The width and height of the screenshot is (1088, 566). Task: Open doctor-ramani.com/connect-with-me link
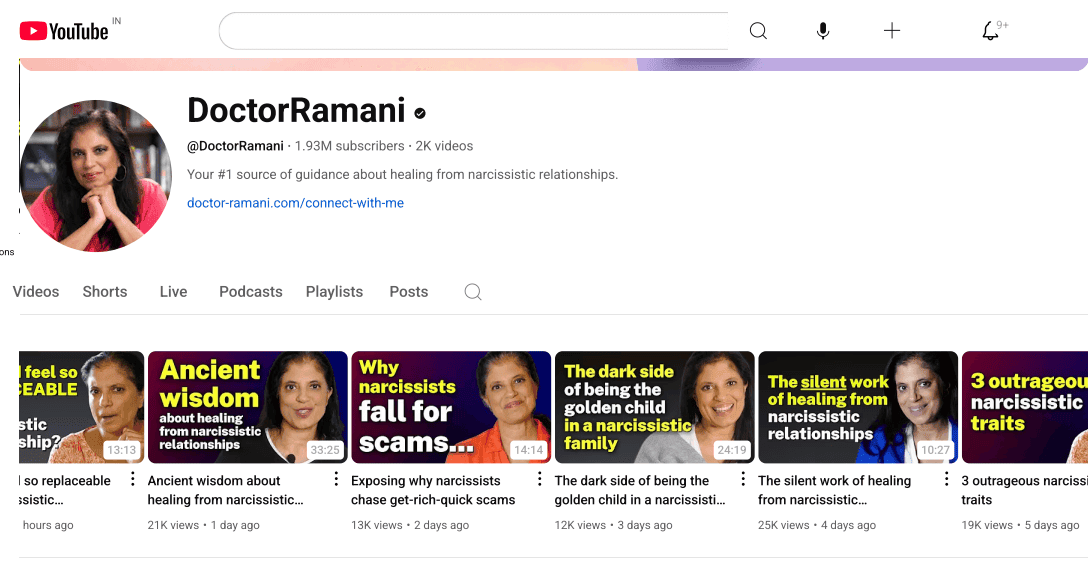coord(296,203)
